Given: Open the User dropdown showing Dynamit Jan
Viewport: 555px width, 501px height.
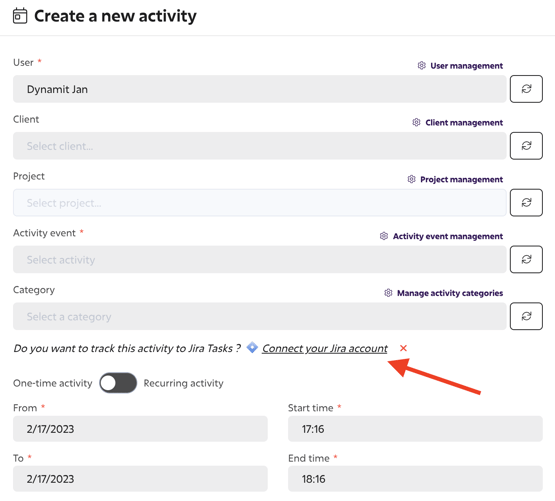Looking at the screenshot, I should pos(259,89).
